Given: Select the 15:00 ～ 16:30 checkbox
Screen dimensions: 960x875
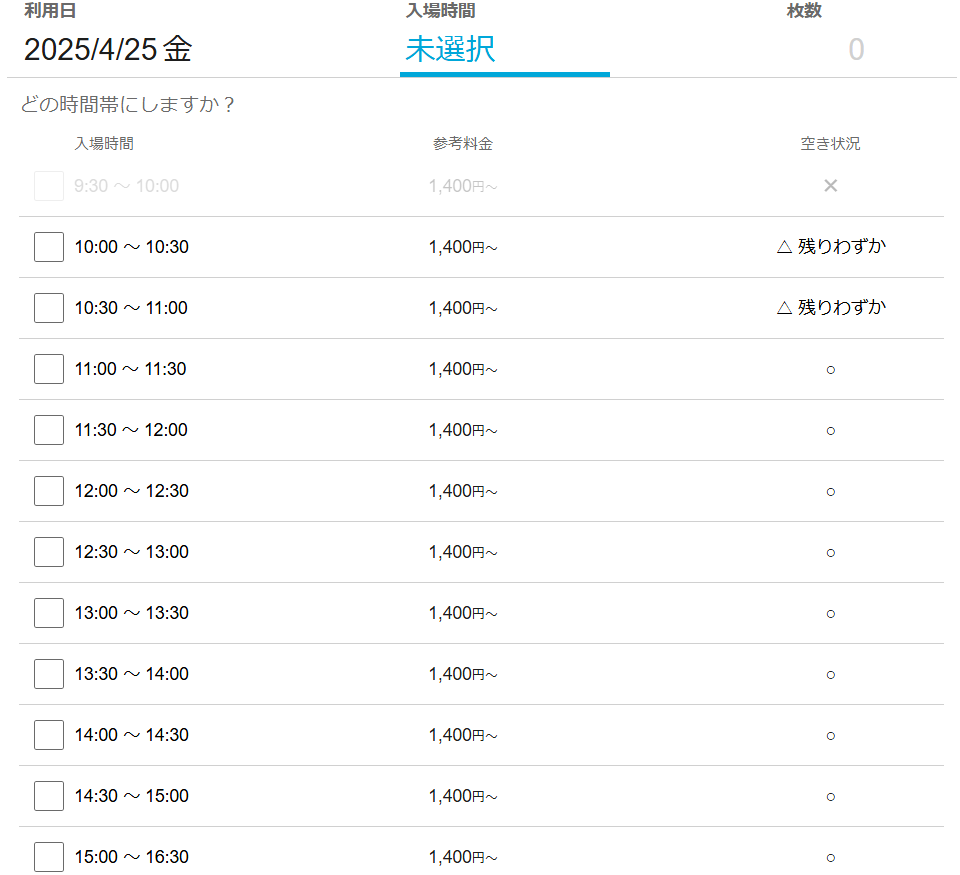Looking at the screenshot, I should tap(49, 857).
